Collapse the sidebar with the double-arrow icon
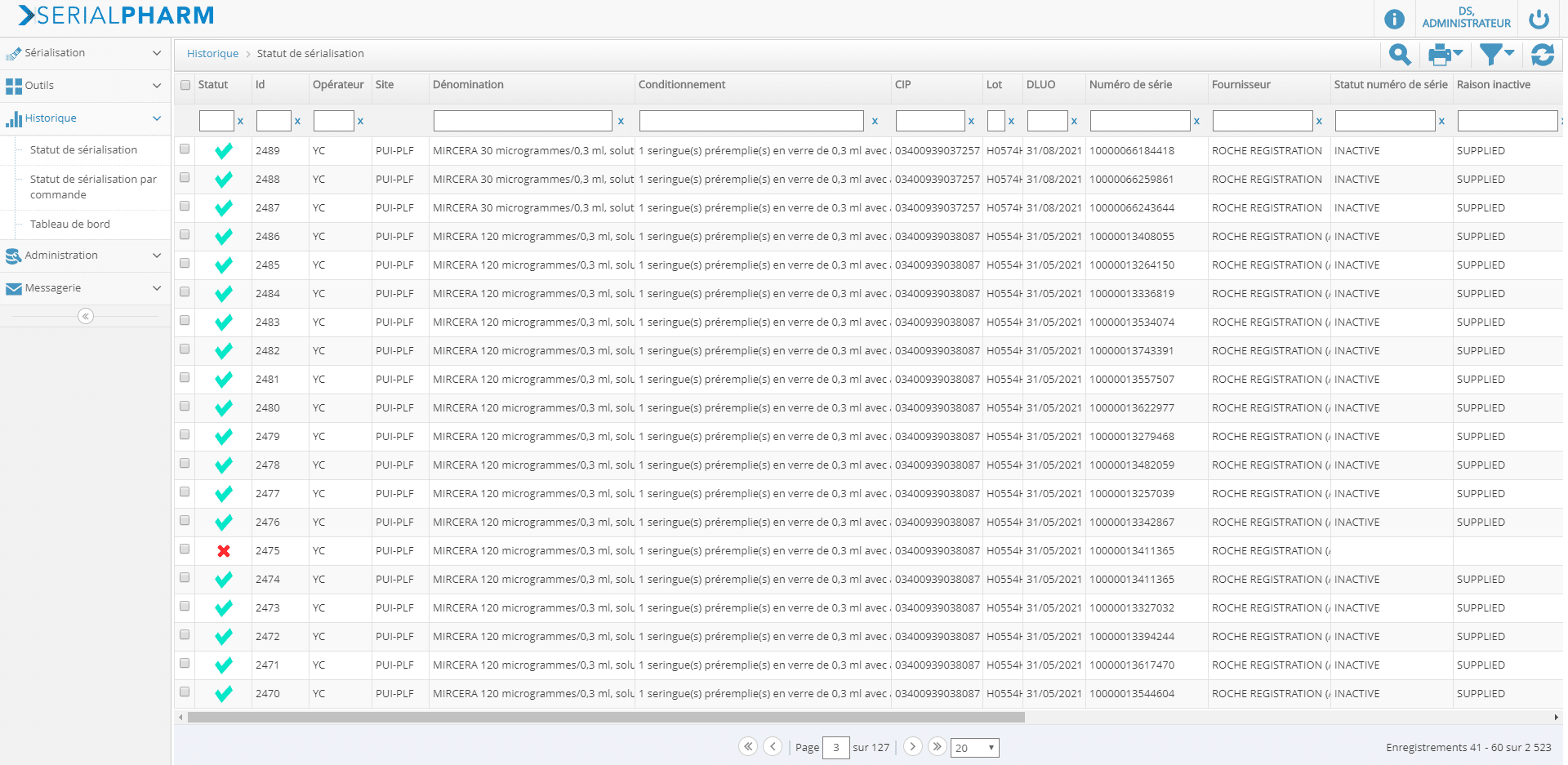The height and width of the screenshot is (765, 1568). (86, 316)
